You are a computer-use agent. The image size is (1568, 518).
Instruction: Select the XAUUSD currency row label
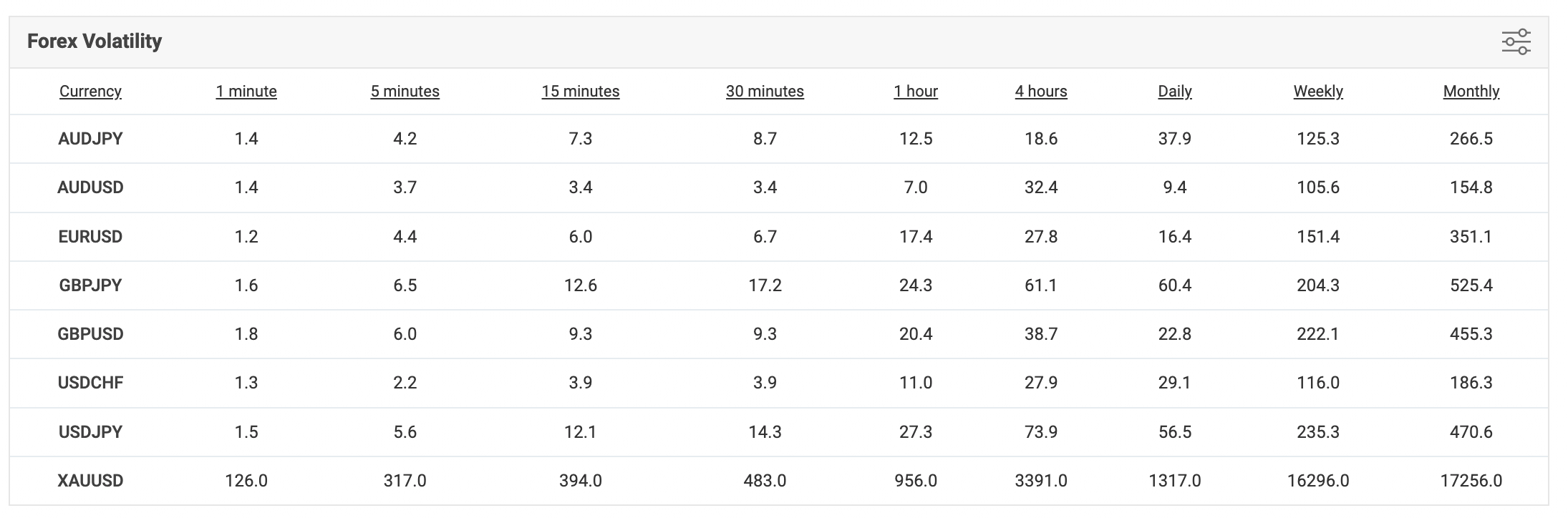tap(90, 481)
